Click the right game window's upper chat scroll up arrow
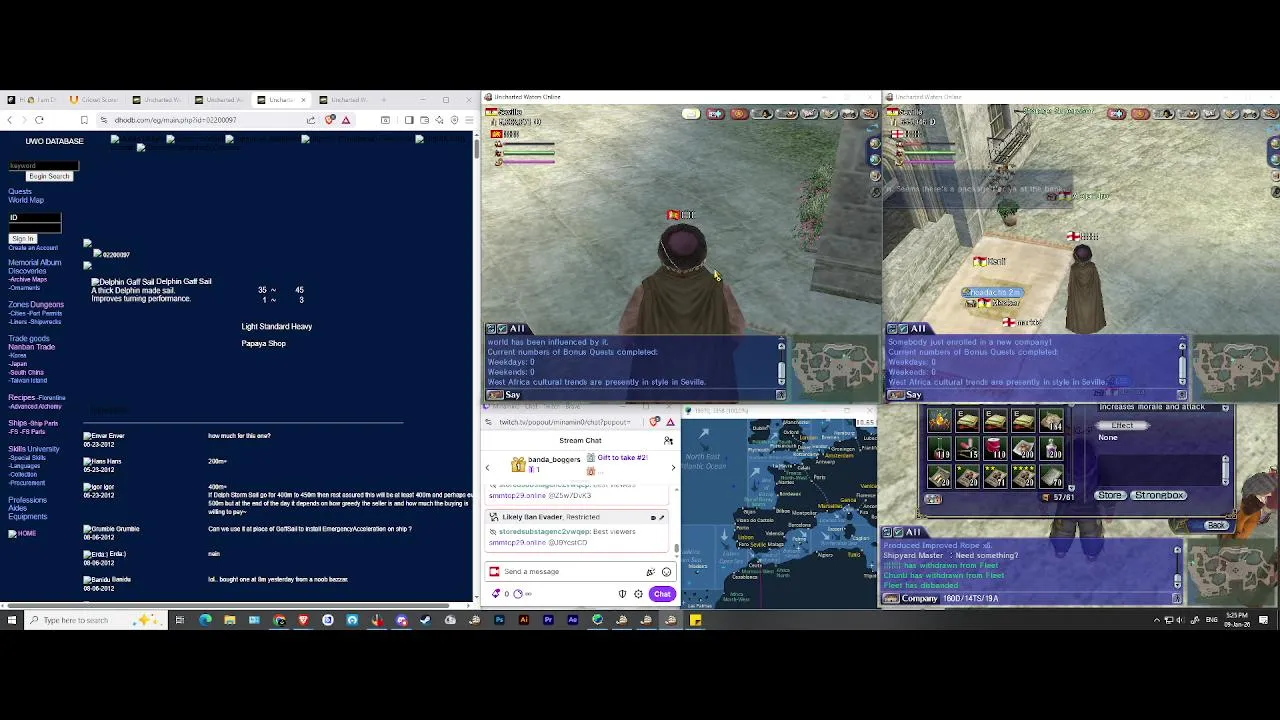This screenshot has width=1280, height=720. point(1182,347)
